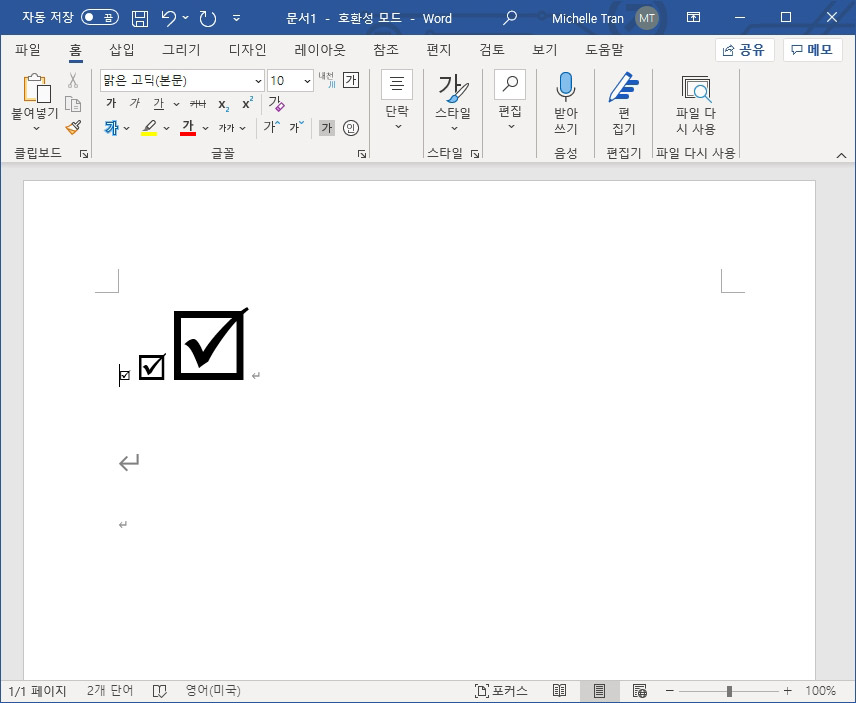Start 받아쓰기 dictation microphone
This screenshot has height=703, width=856.
(566, 103)
